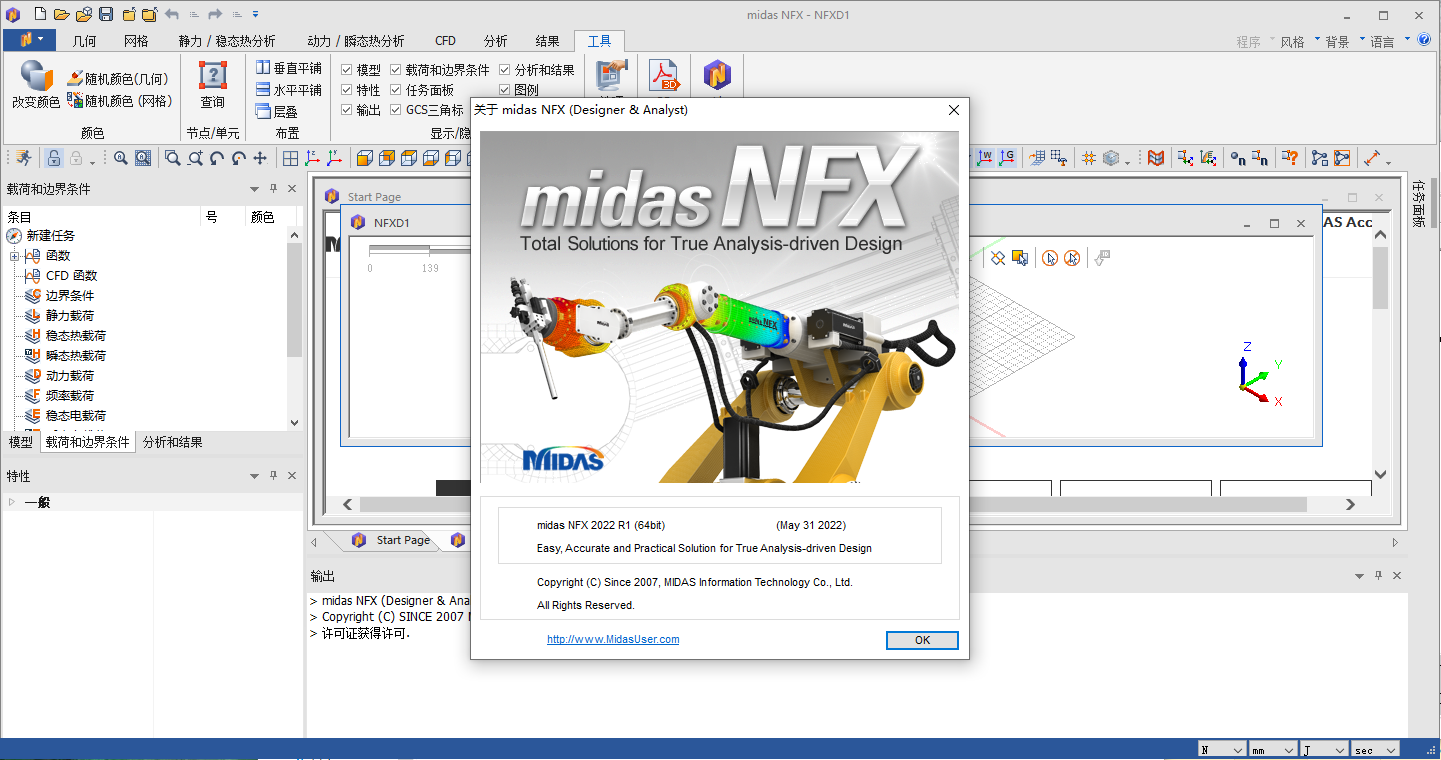
Task: Apply 随机颜色 (网格) random mesh color
Action: (120, 101)
